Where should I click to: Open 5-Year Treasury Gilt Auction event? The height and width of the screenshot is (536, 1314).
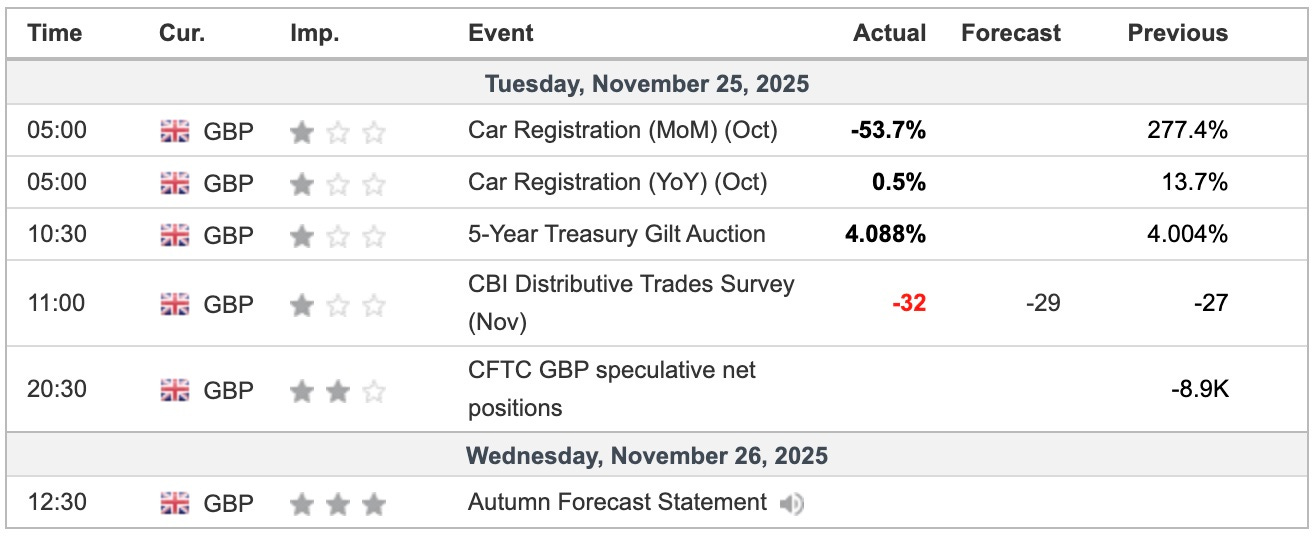tap(616, 235)
